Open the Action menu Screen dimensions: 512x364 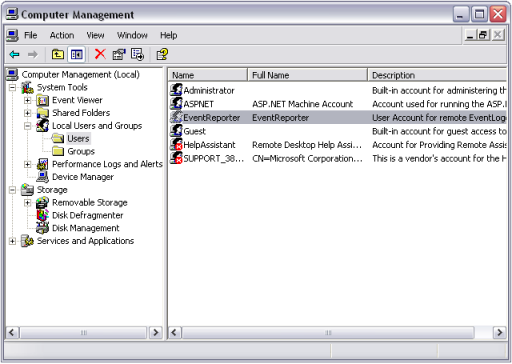(62, 35)
